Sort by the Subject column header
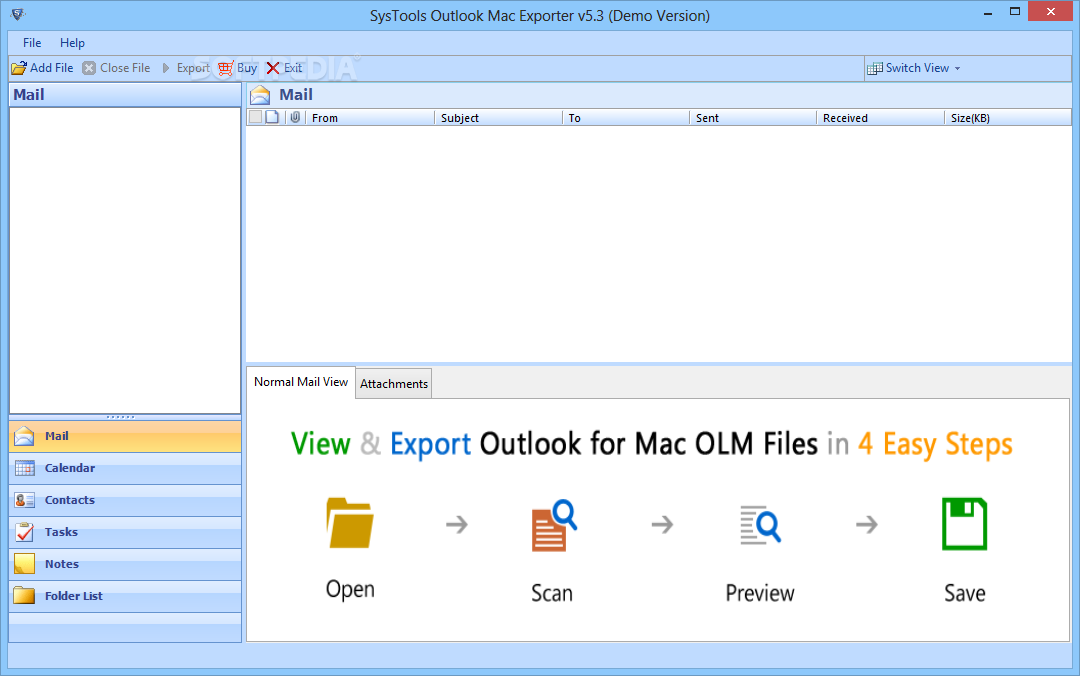The width and height of the screenshot is (1080, 676). pos(499,118)
